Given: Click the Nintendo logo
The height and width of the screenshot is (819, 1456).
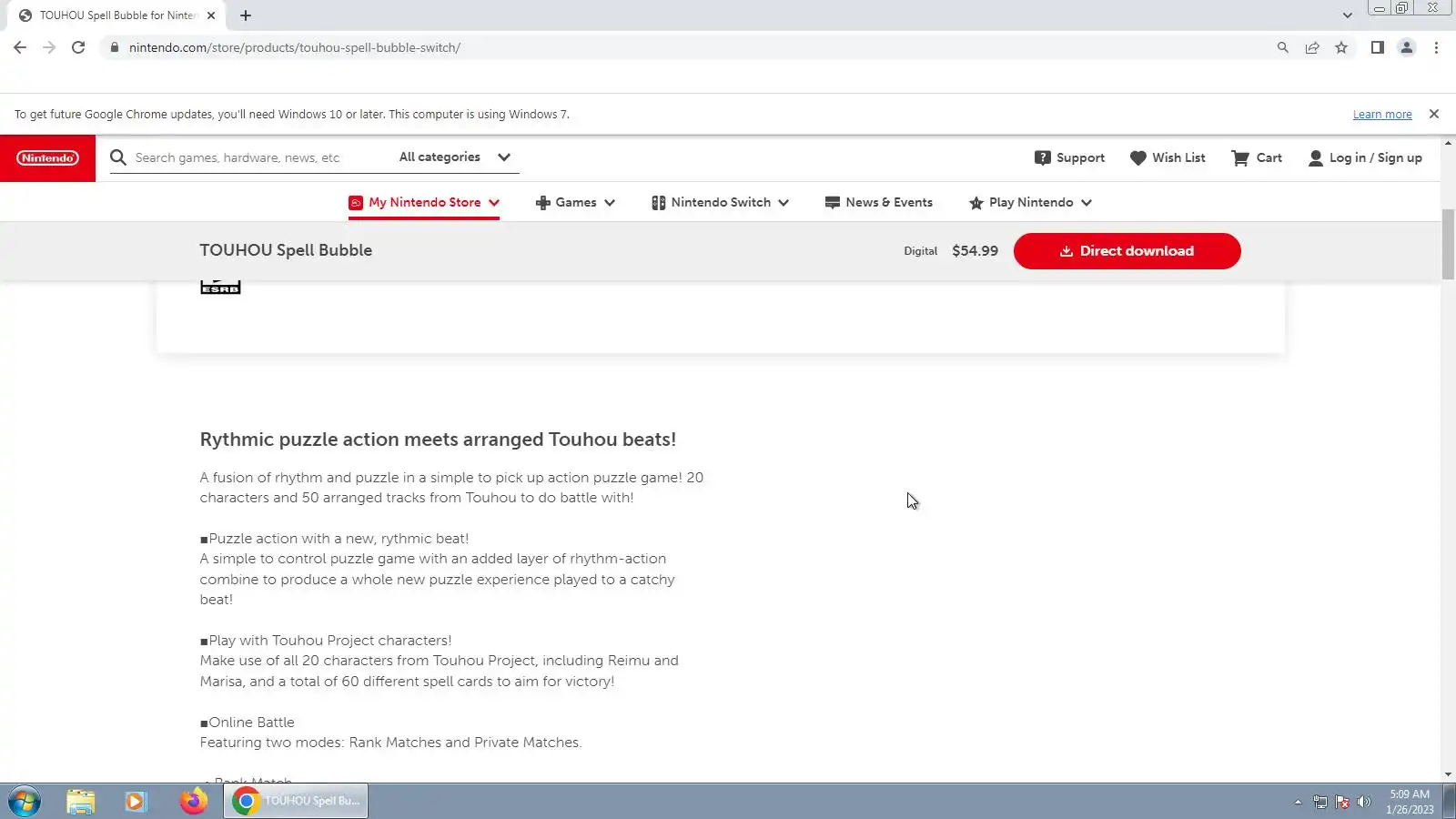Looking at the screenshot, I should point(47,158).
